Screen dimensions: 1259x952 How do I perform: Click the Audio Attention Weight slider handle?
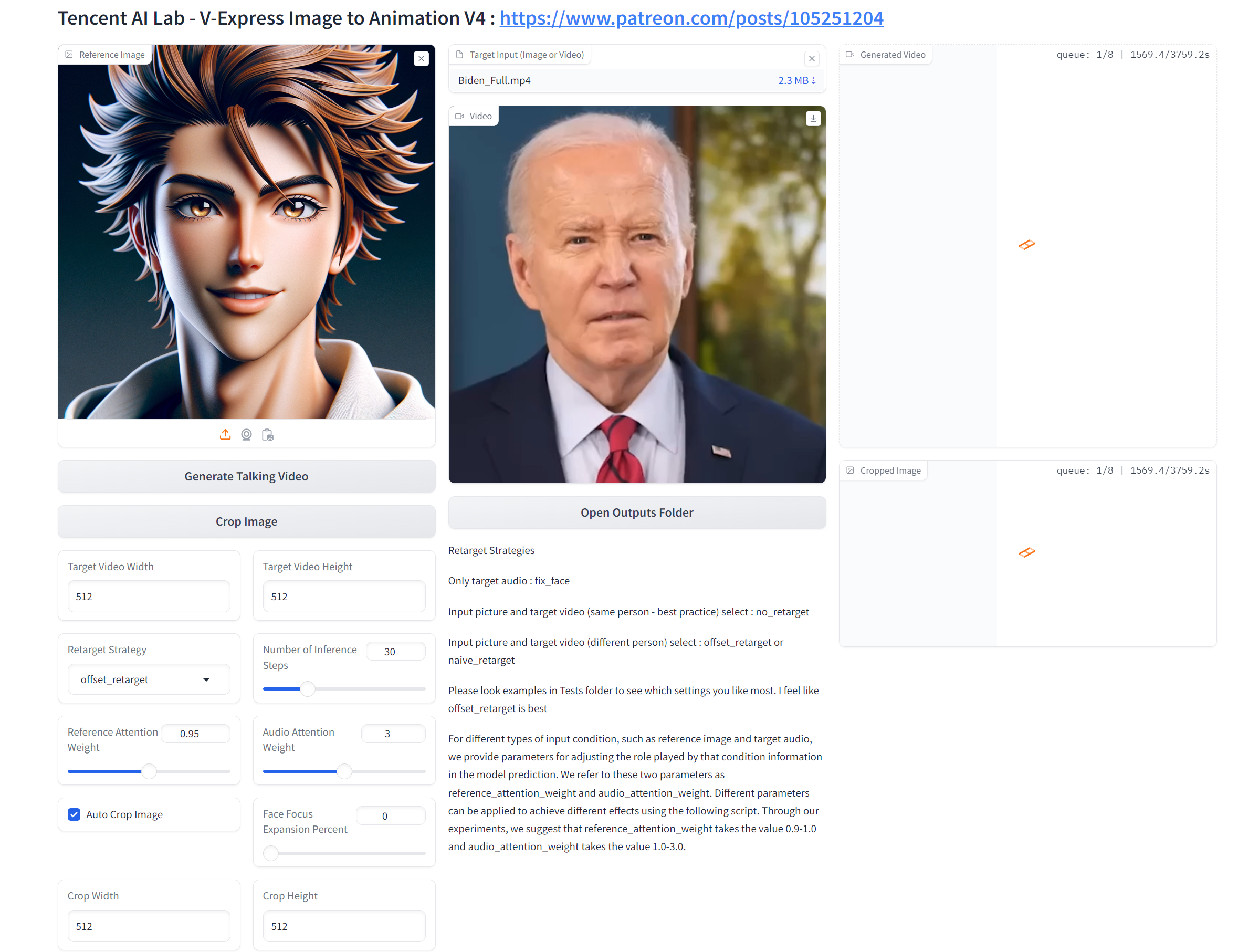[344, 771]
